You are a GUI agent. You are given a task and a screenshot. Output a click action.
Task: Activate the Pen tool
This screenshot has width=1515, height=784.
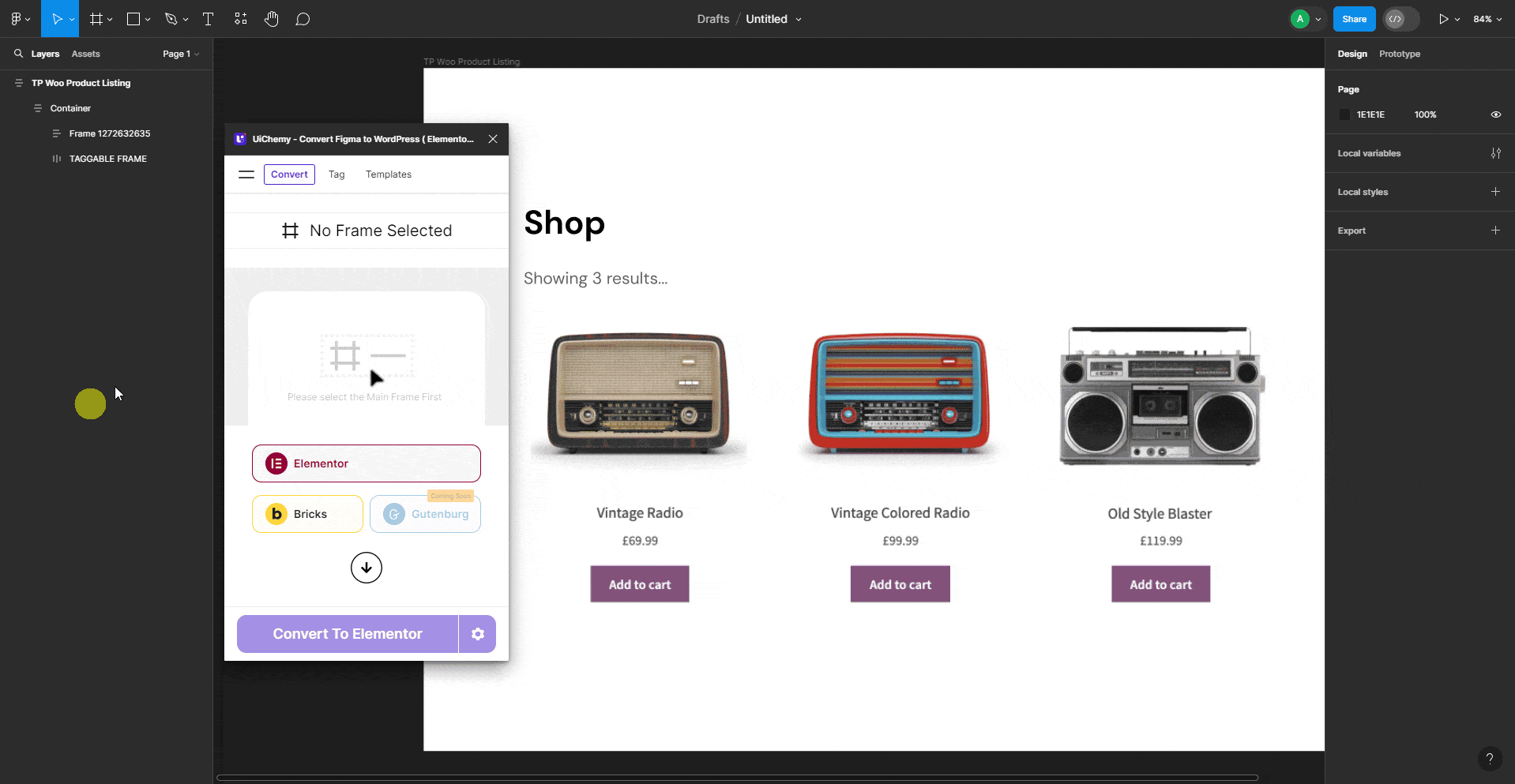click(x=172, y=18)
